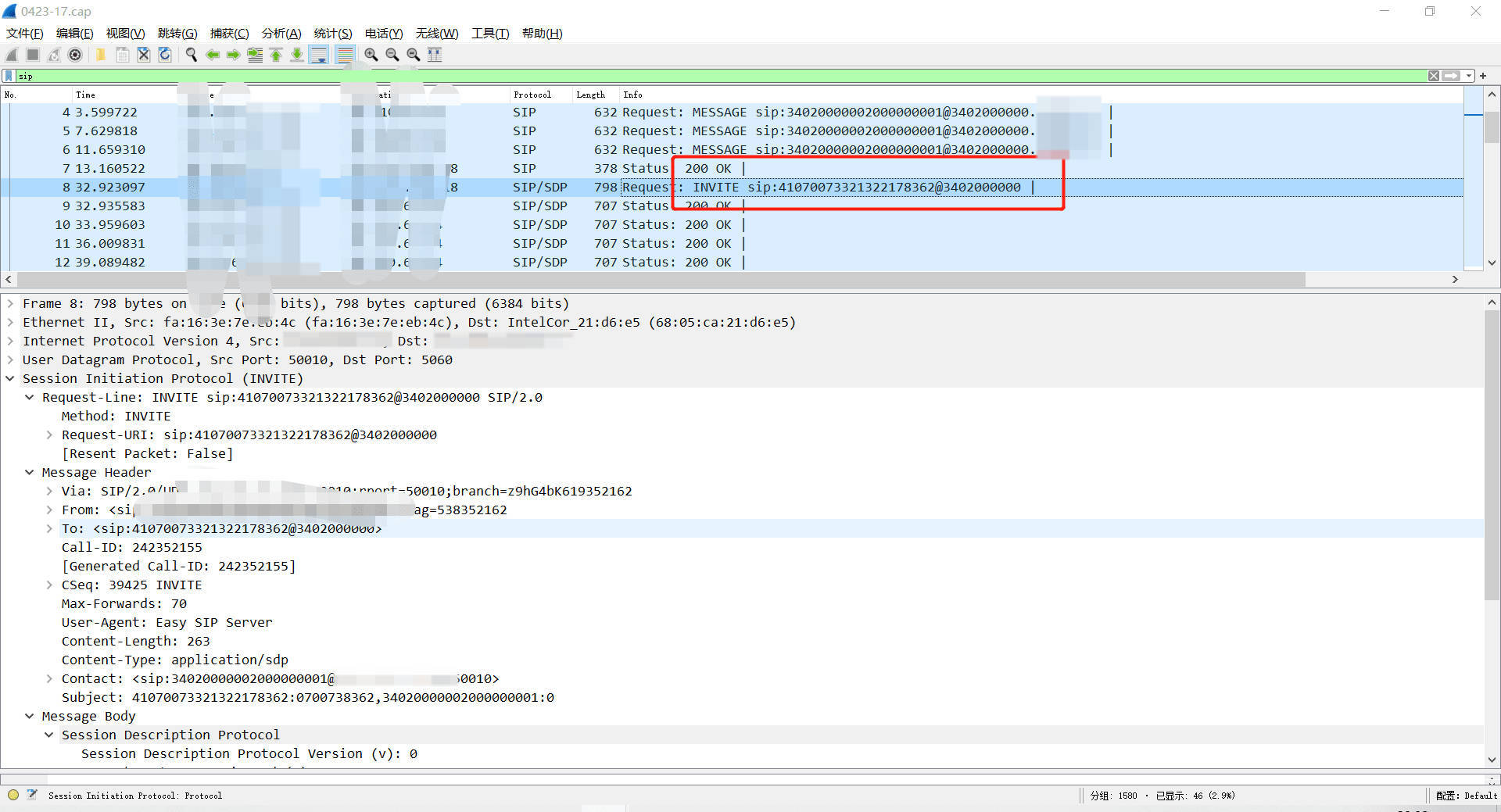Viewport: 1501px width, 812px height.
Task: Open the 编辑(E) menu
Action: tap(75, 34)
